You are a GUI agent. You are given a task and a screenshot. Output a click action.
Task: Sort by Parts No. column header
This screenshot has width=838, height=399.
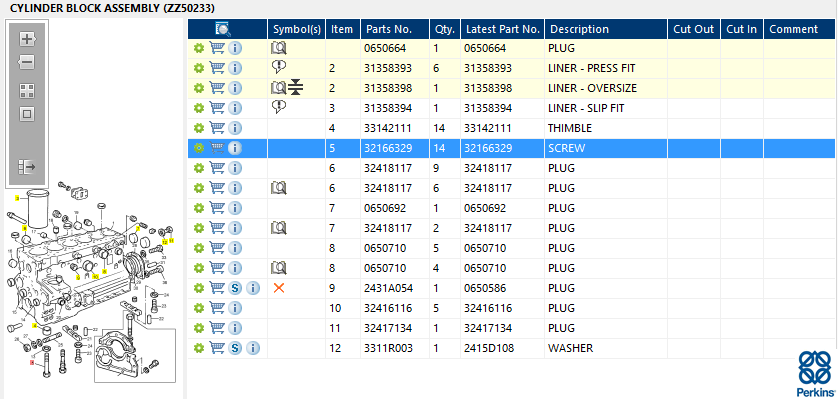395,29
